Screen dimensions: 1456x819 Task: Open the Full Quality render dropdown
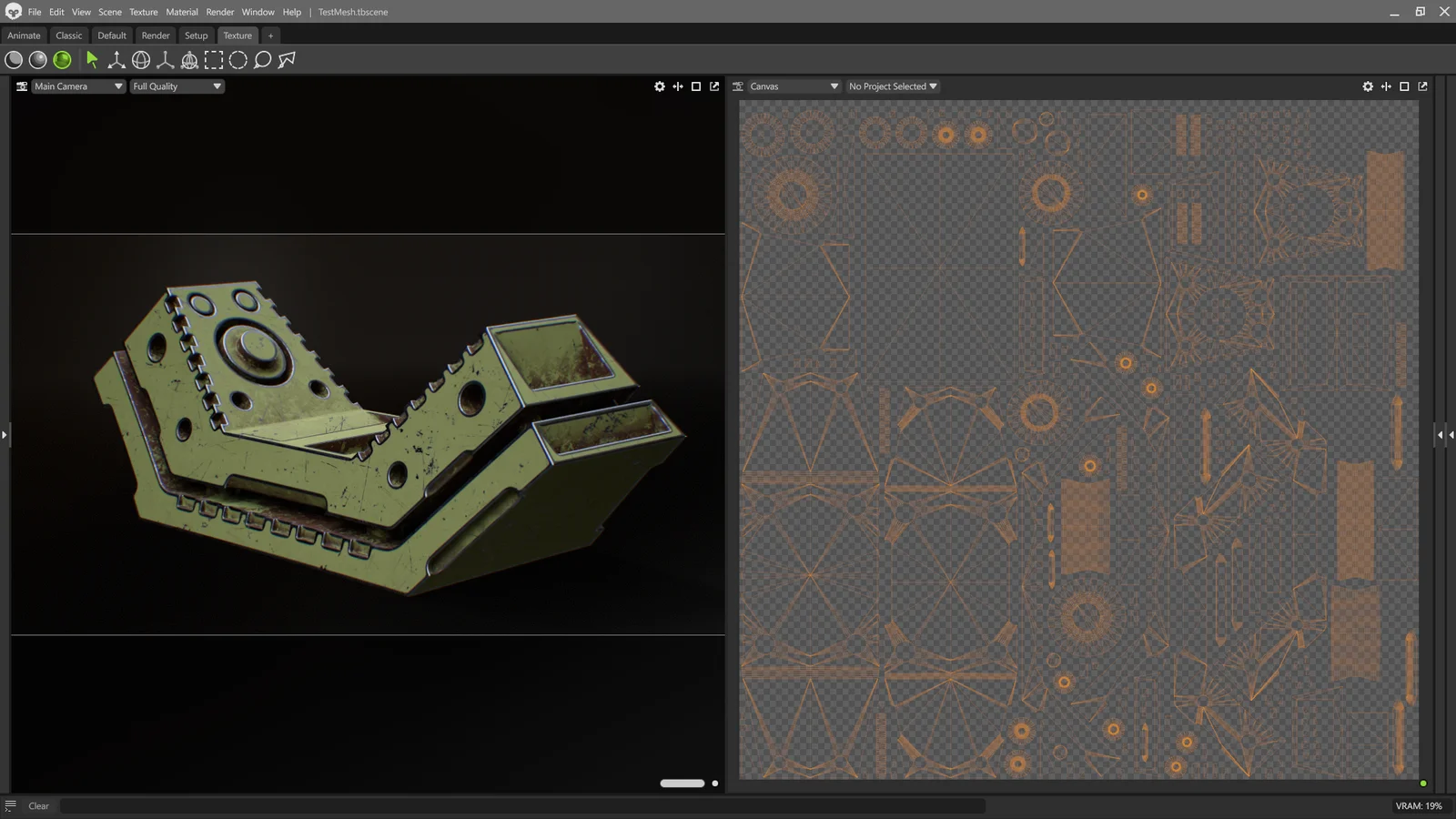coord(176,86)
